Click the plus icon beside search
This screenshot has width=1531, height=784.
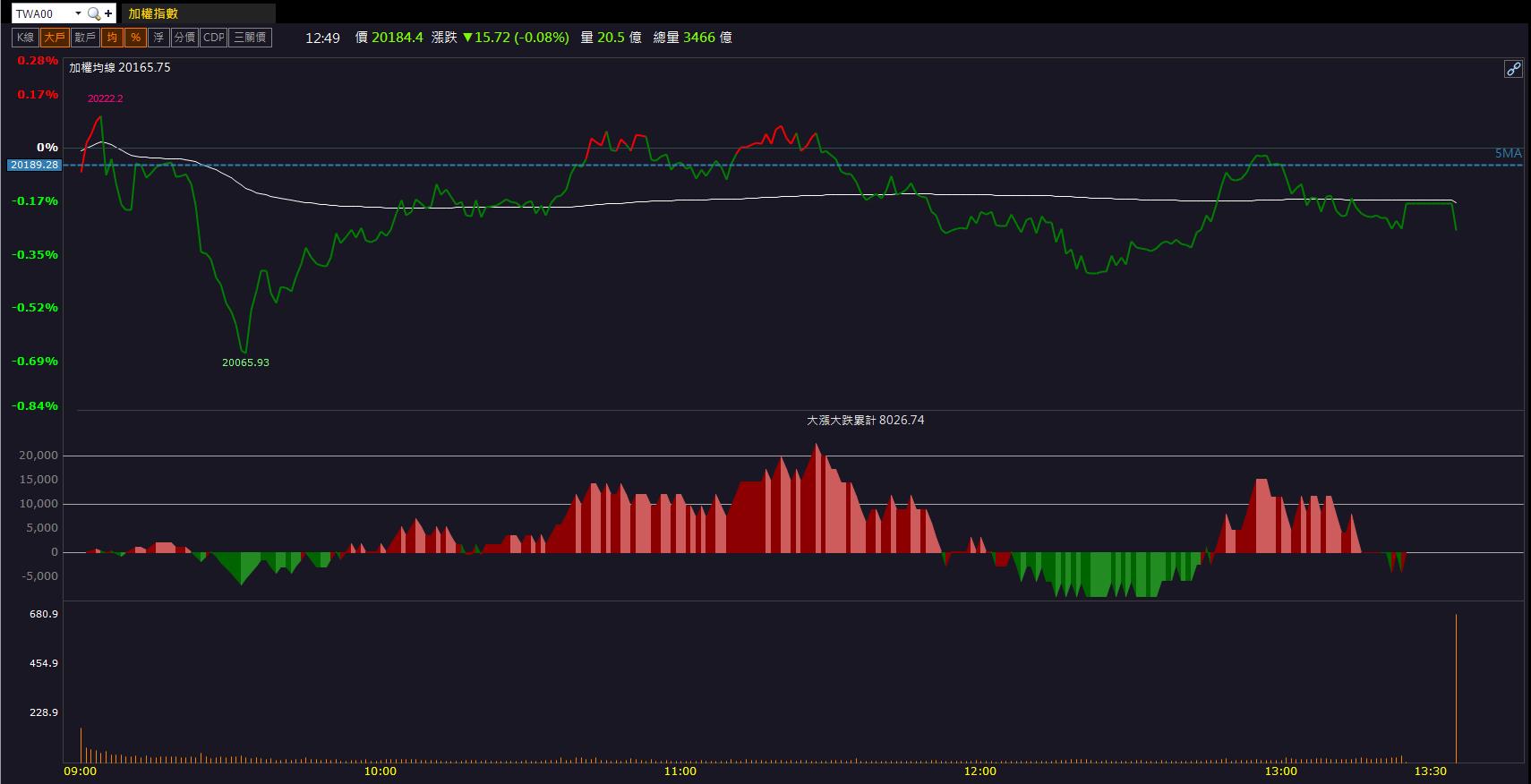click(108, 13)
